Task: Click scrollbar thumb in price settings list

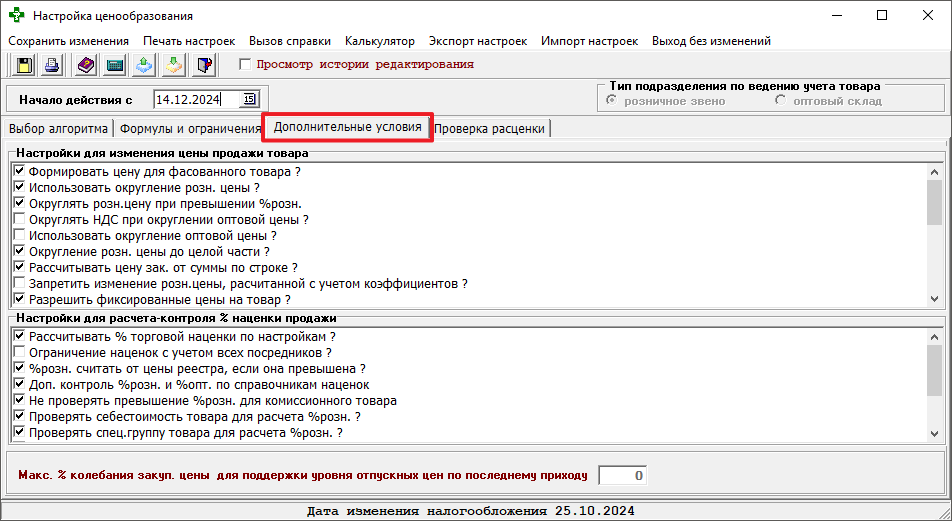Action: (934, 203)
